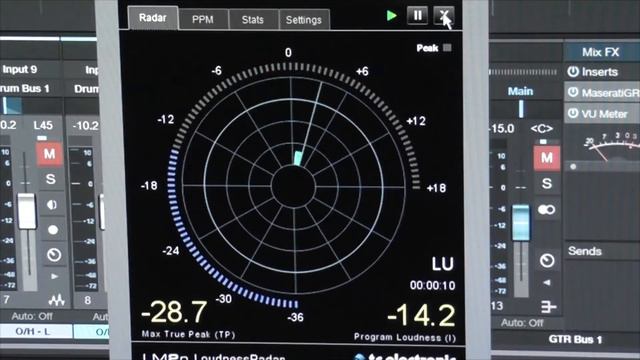Click the Inserts section label
This screenshot has width=640, height=360.
tap(600, 72)
